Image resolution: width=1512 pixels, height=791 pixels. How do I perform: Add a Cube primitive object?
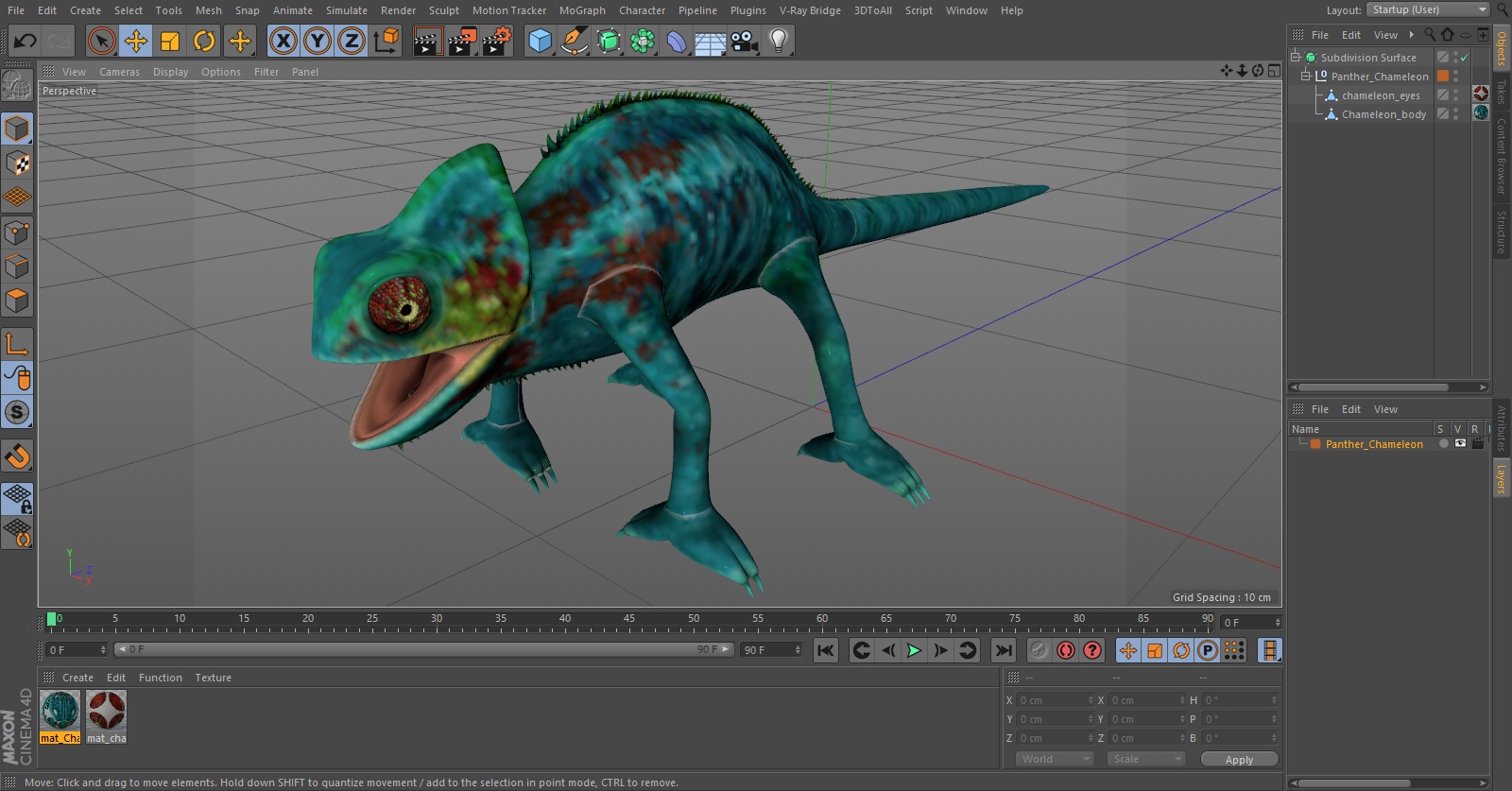point(540,41)
